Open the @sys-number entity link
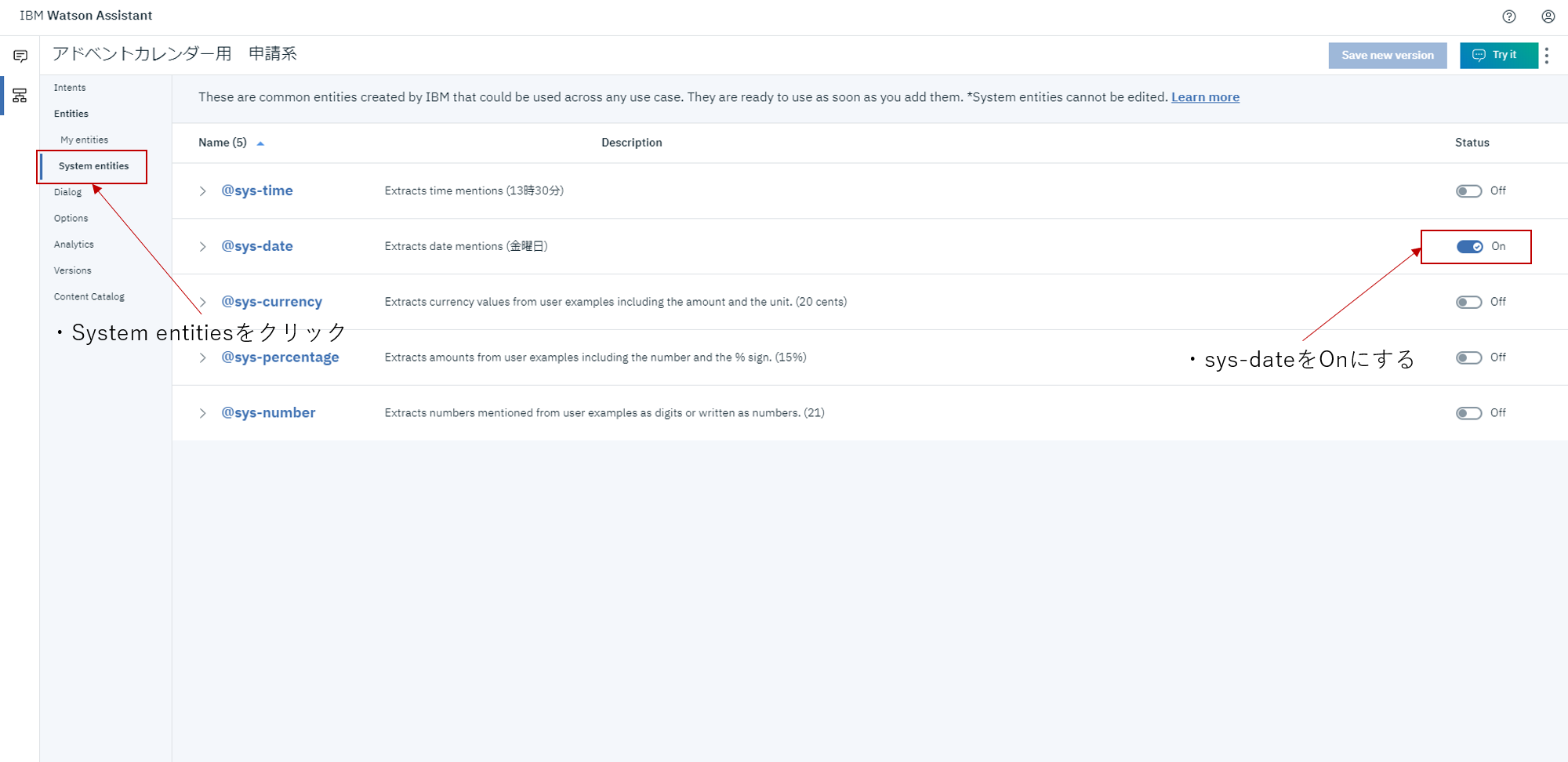This screenshot has width=1568, height=762. click(268, 413)
